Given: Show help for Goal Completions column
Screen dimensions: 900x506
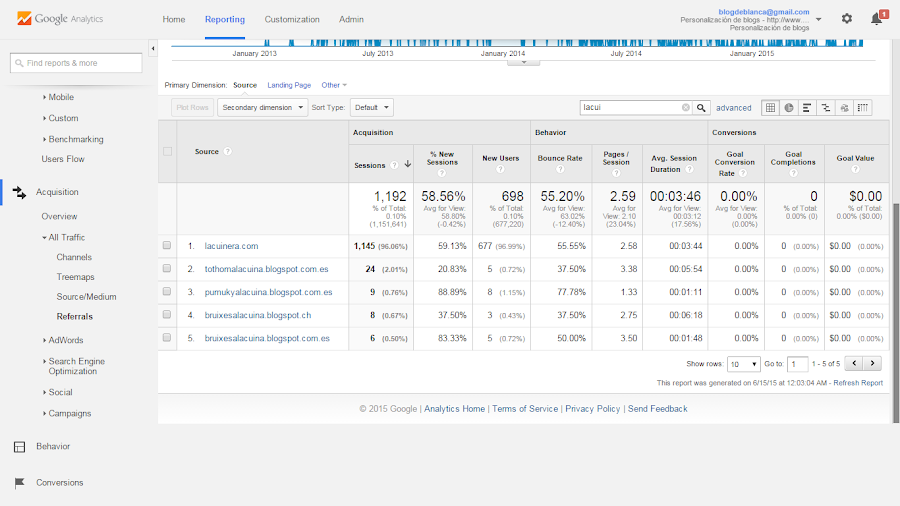Looking at the screenshot, I should coord(793,173).
